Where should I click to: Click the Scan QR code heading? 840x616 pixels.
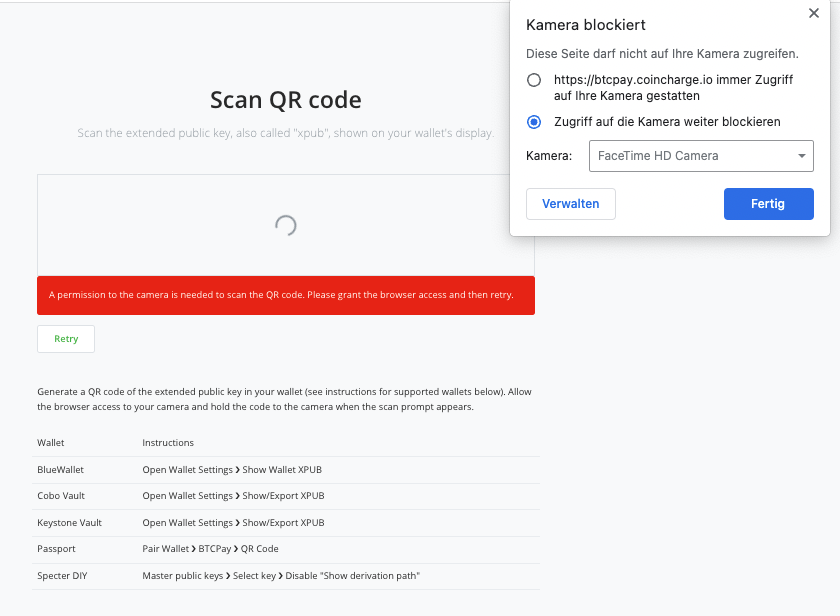(286, 100)
